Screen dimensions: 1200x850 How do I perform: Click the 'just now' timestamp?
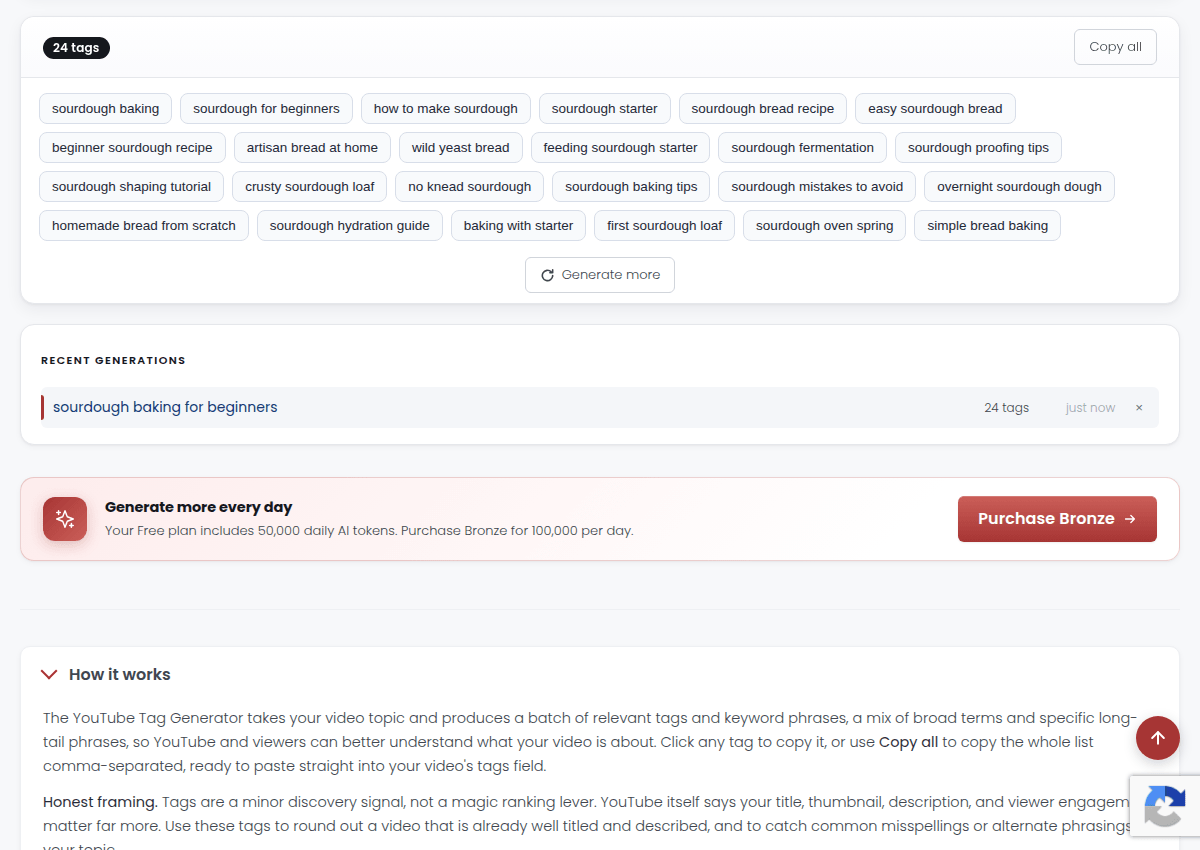pyautogui.click(x=1090, y=408)
